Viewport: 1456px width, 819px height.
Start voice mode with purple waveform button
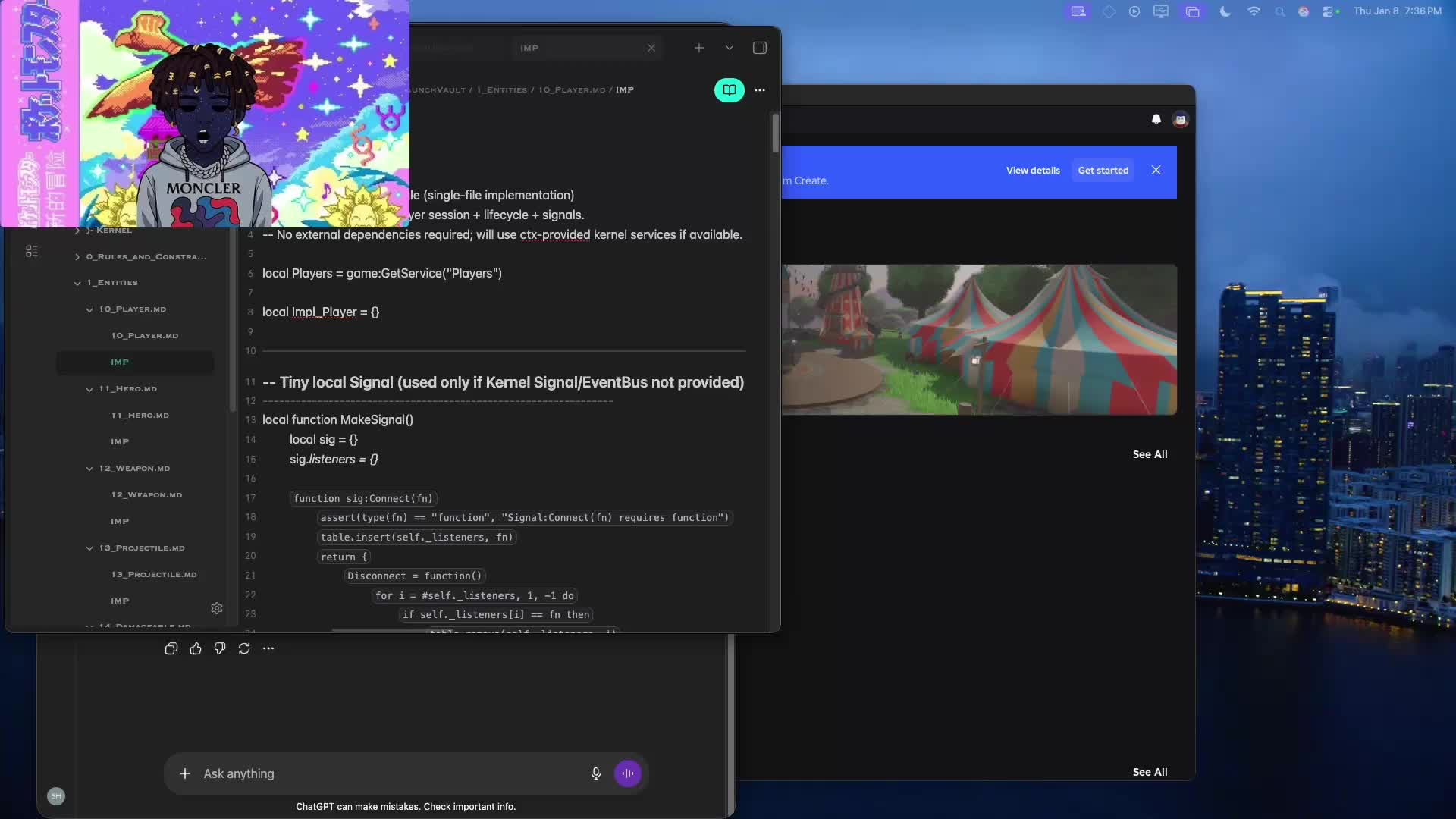[628, 773]
